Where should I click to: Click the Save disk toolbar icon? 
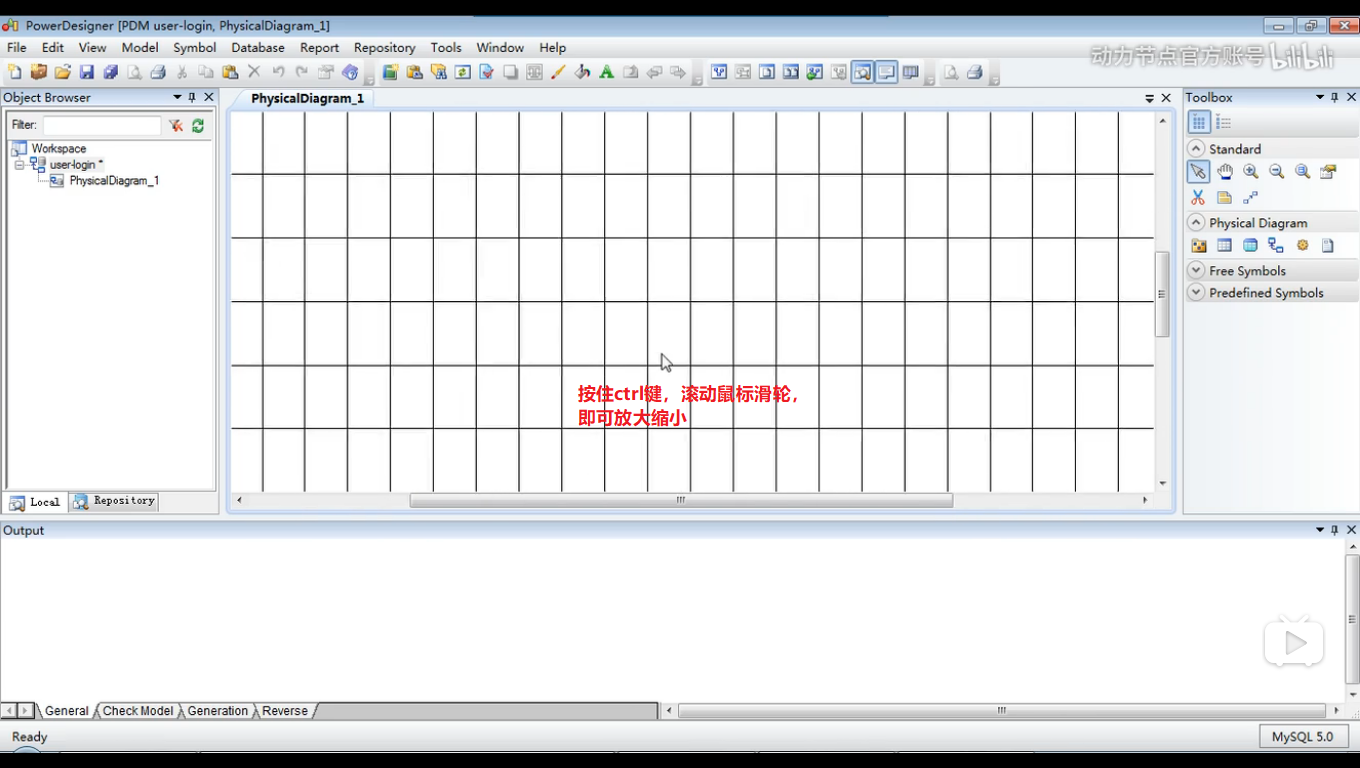pos(87,72)
